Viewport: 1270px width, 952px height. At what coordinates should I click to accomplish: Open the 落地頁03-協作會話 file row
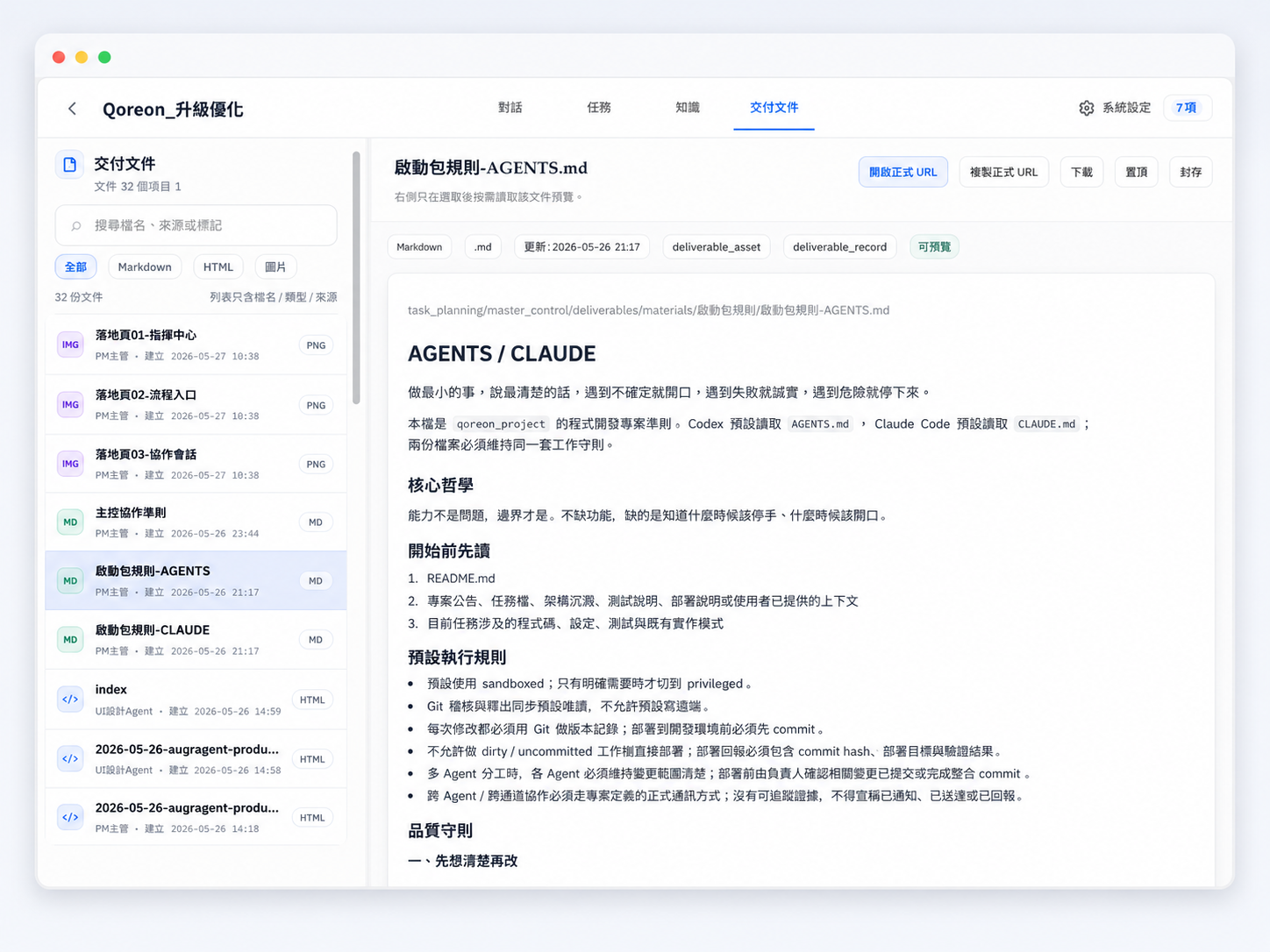[x=196, y=464]
